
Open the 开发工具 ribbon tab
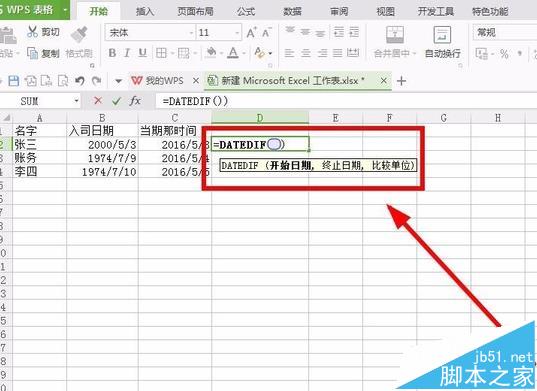[436, 11]
